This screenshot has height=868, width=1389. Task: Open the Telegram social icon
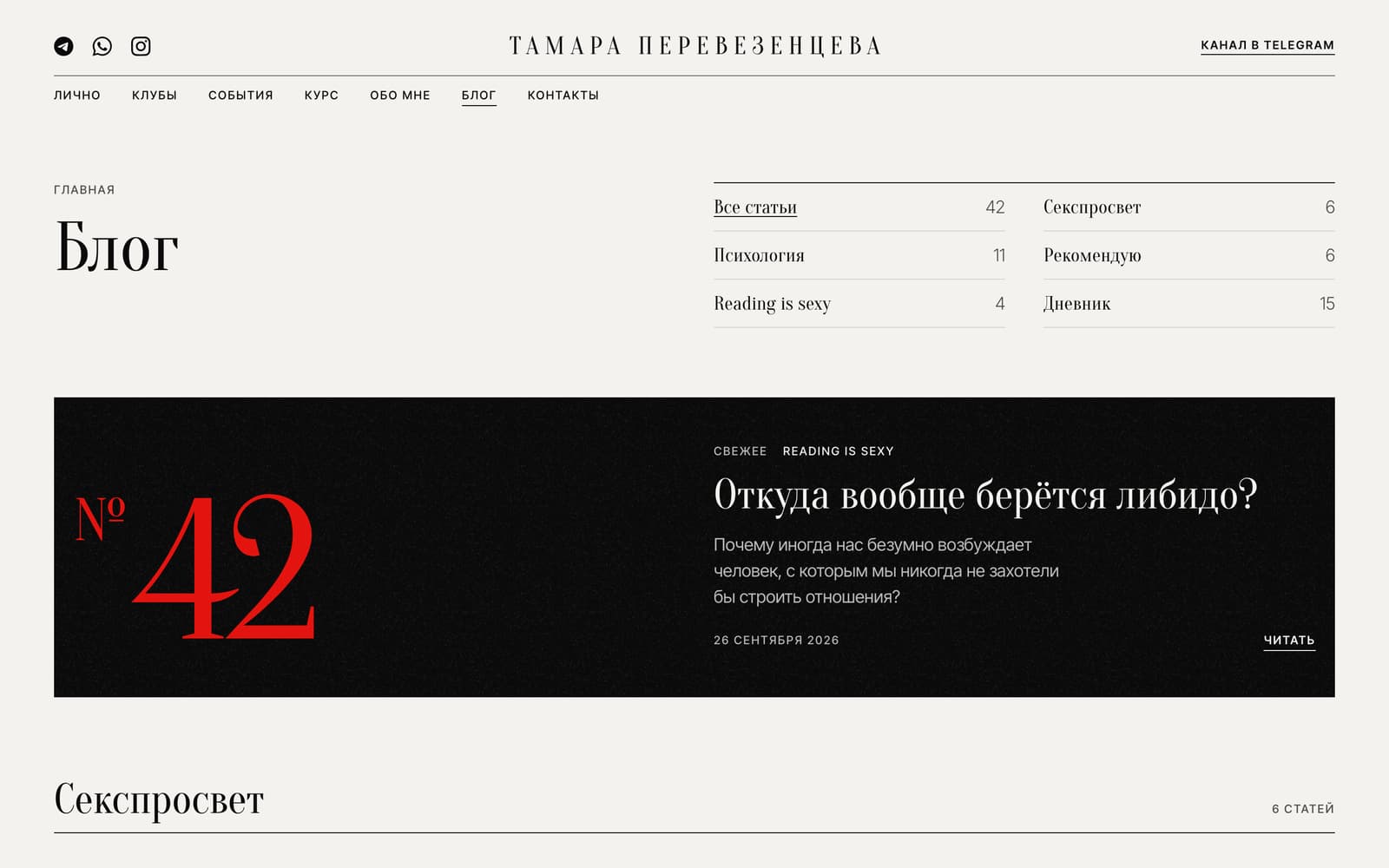(63, 46)
